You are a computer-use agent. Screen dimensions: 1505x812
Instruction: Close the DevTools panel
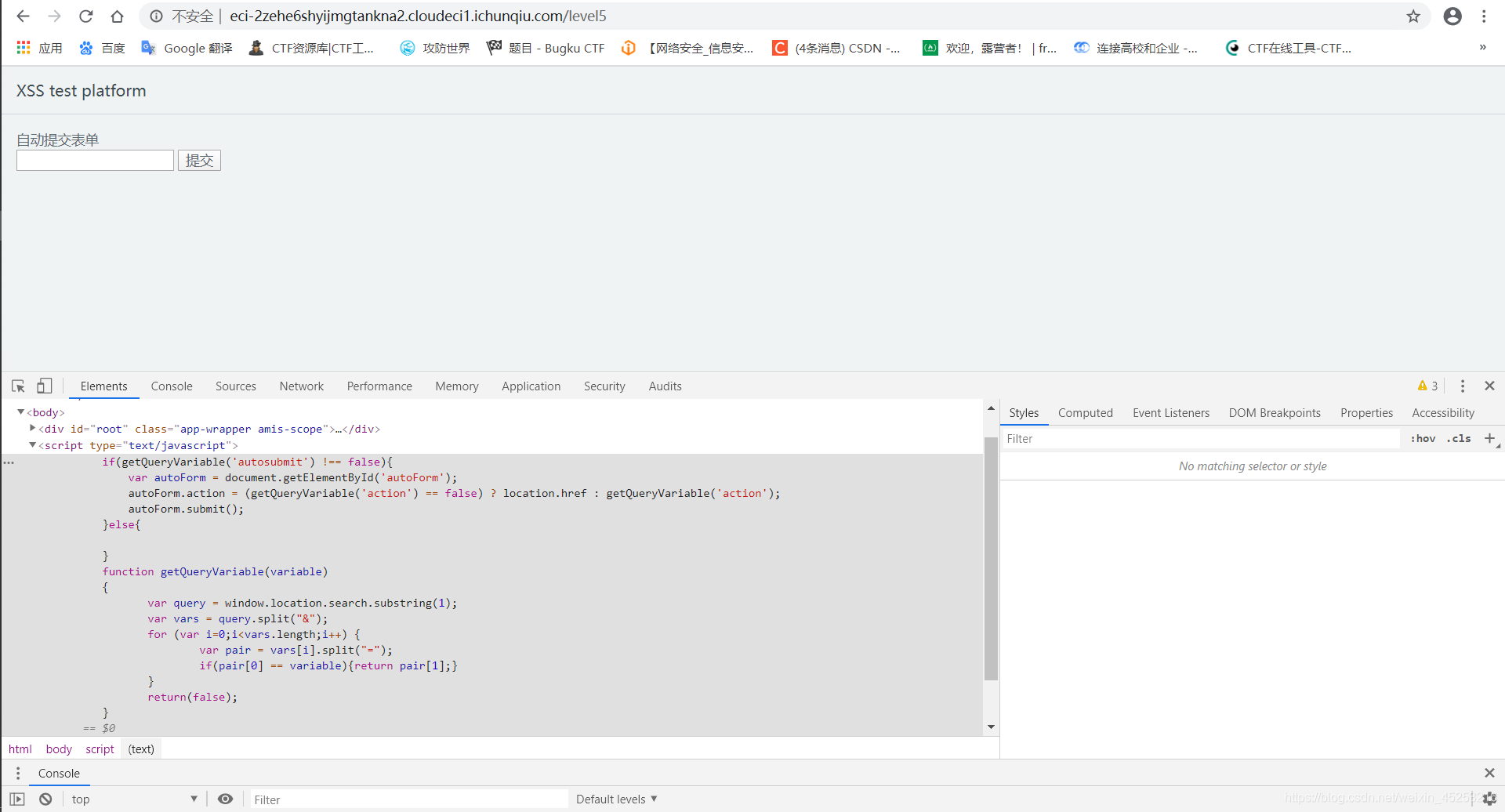point(1490,386)
